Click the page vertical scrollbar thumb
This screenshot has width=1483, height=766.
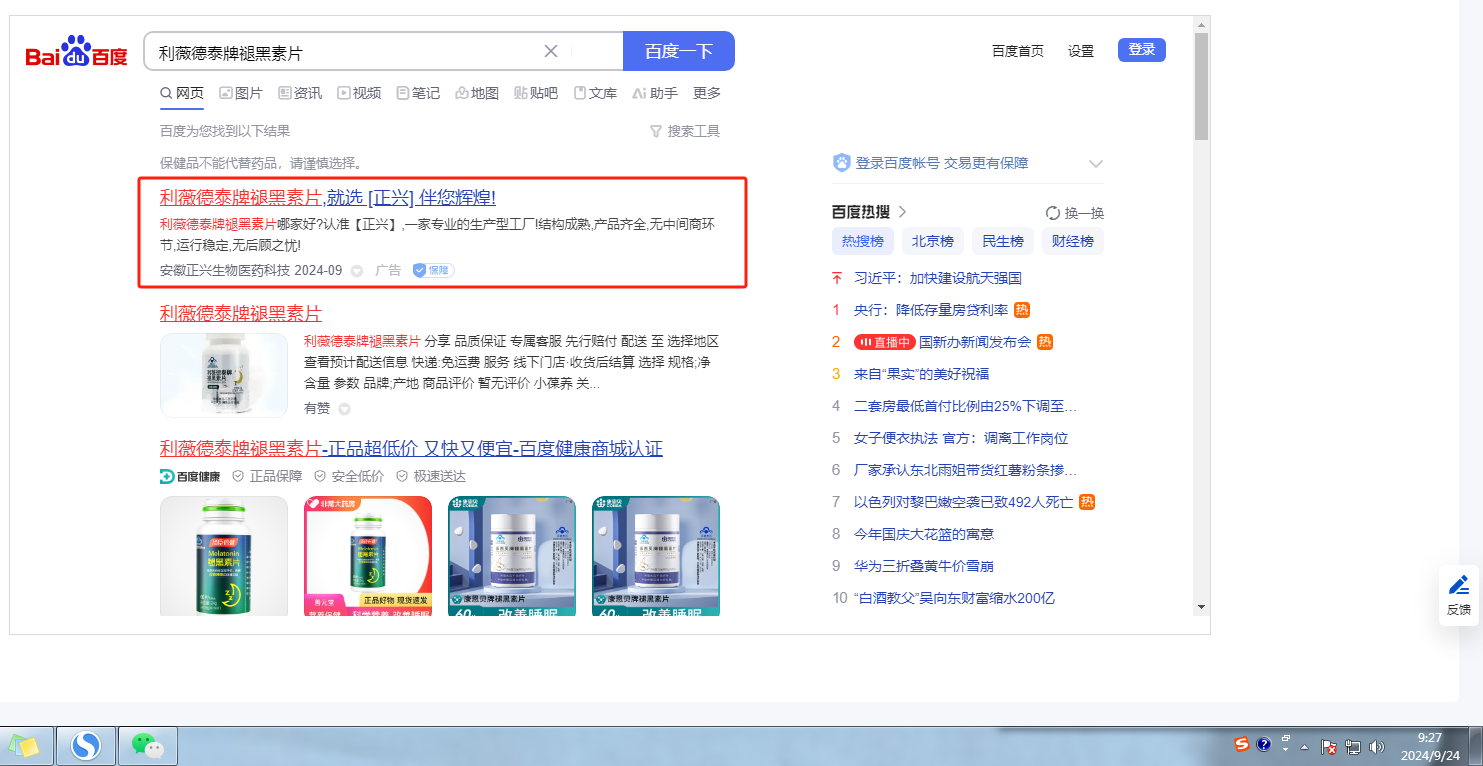1201,86
